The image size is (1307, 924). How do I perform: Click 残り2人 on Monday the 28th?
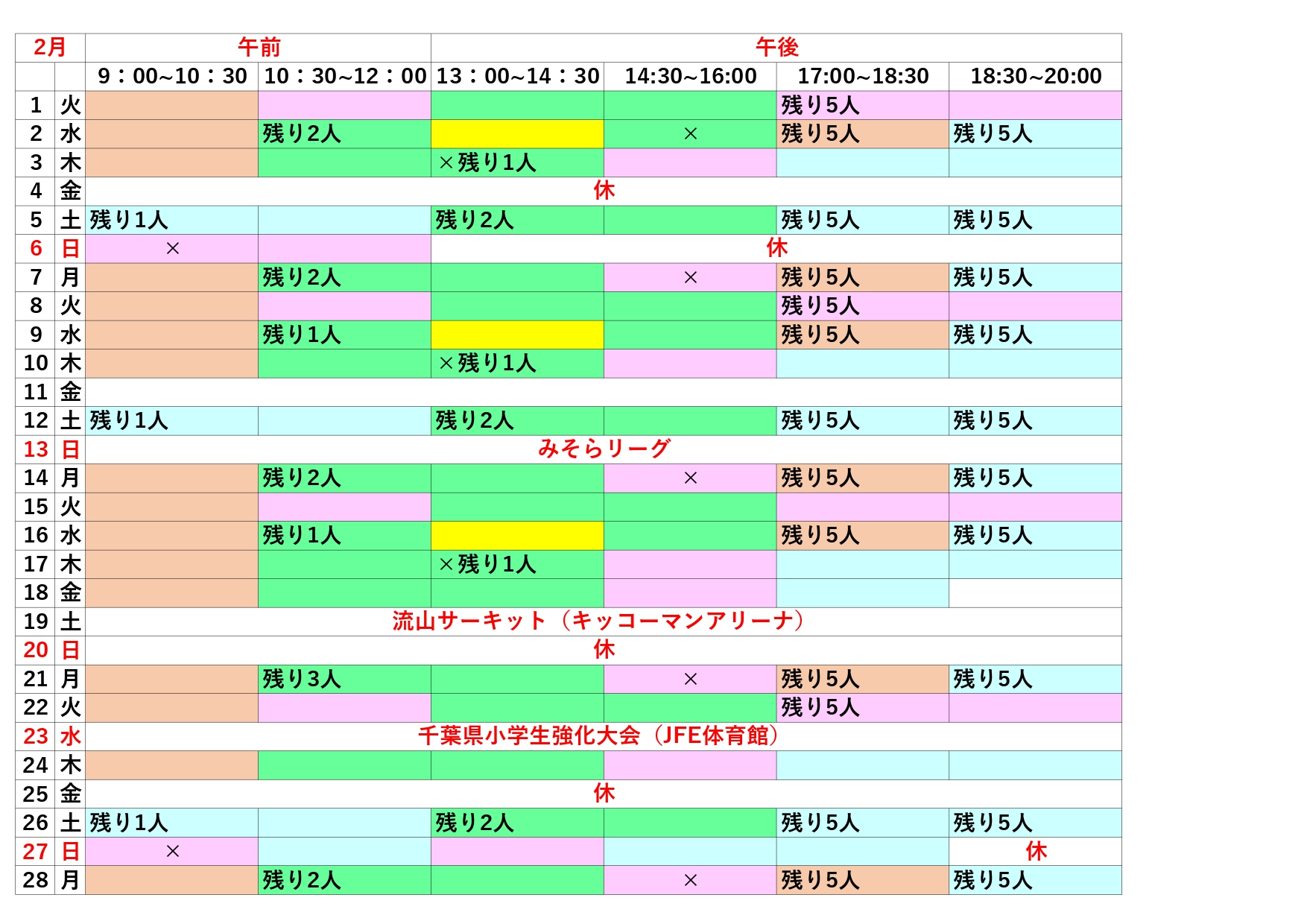tap(302, 880)
